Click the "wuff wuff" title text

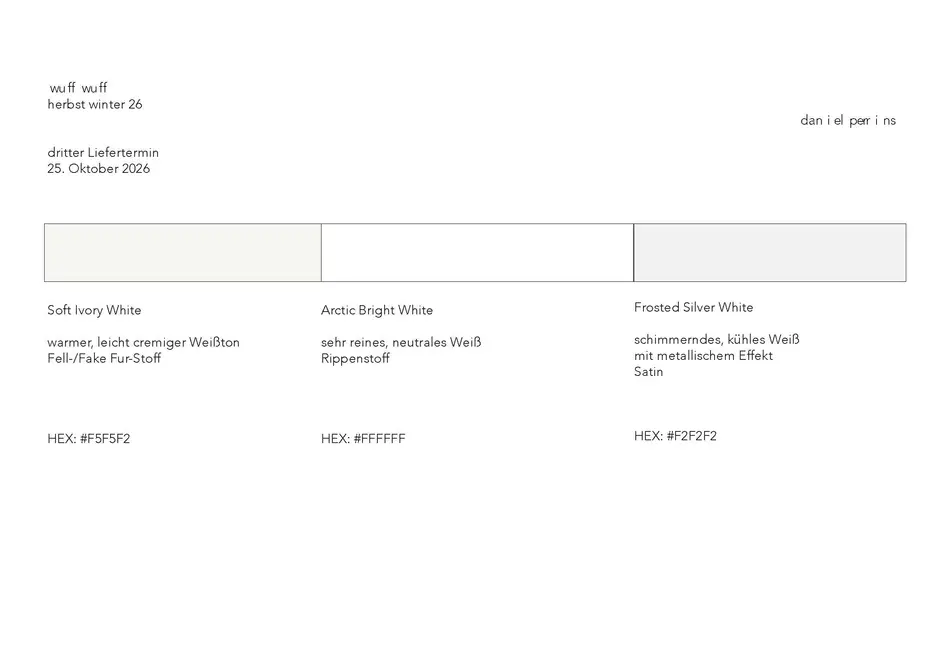pos(78,88)
